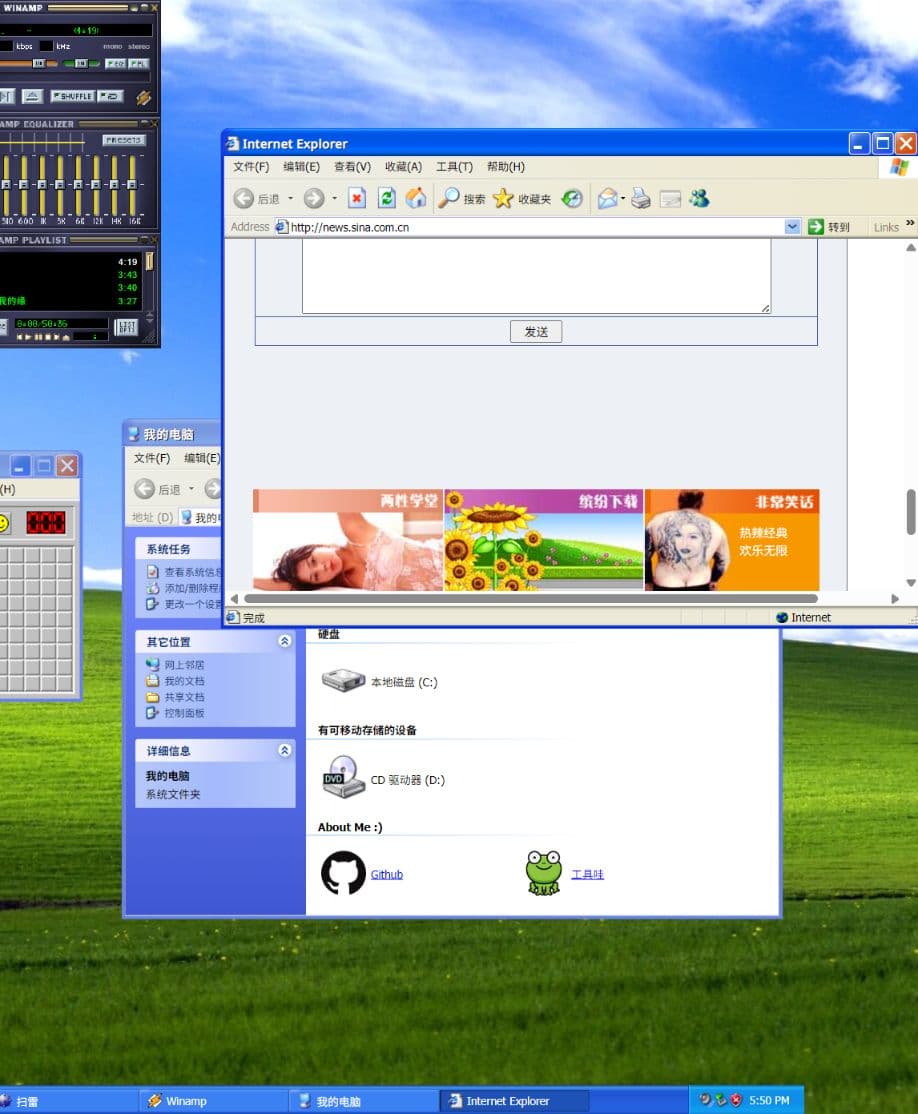Open Search (搜索) in Internet Explorer toolbar
The image size is (918, 1114).
pos(462,198)
